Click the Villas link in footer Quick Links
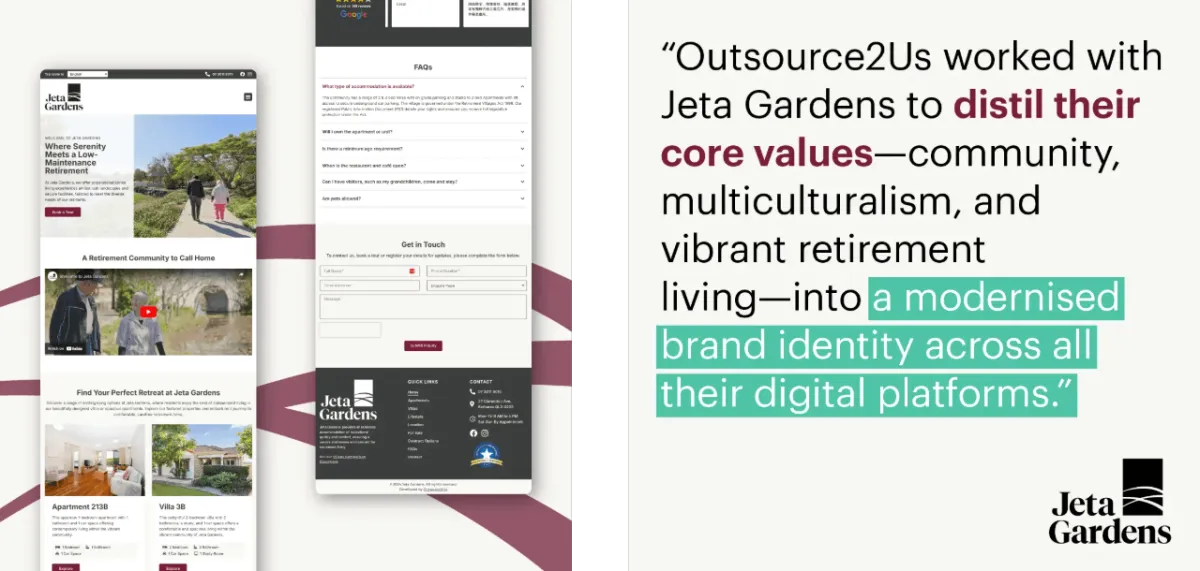Viewport: 1200px width, 571px height. pos(413,408)
